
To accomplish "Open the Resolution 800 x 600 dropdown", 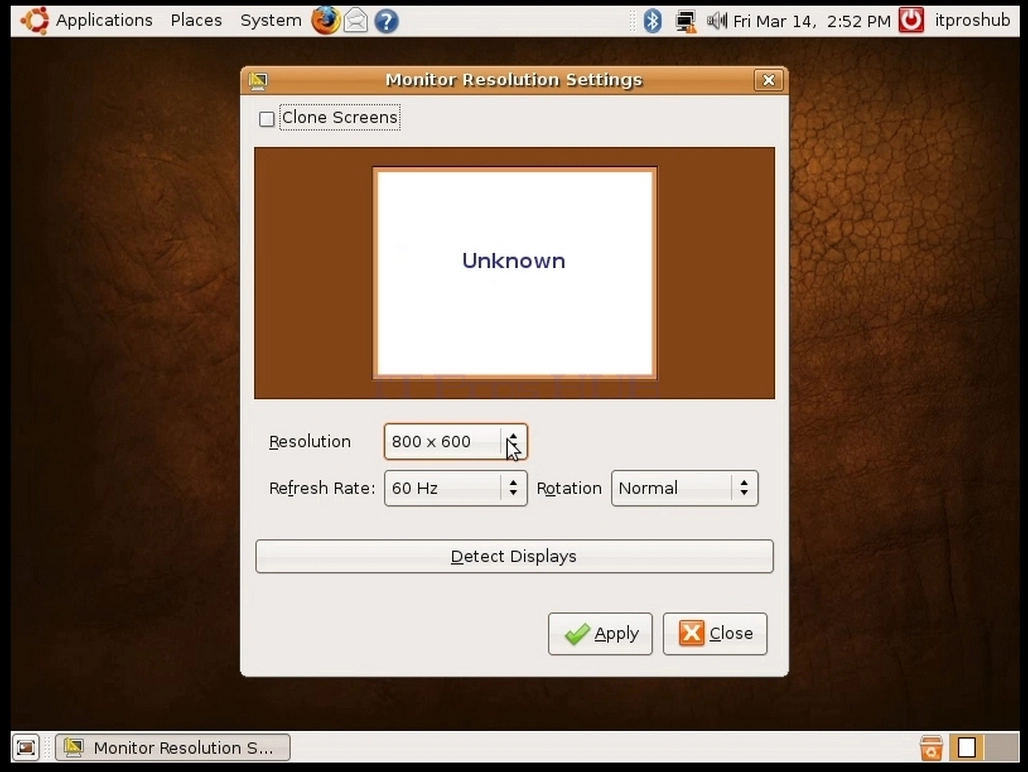I will coord(456,442).
